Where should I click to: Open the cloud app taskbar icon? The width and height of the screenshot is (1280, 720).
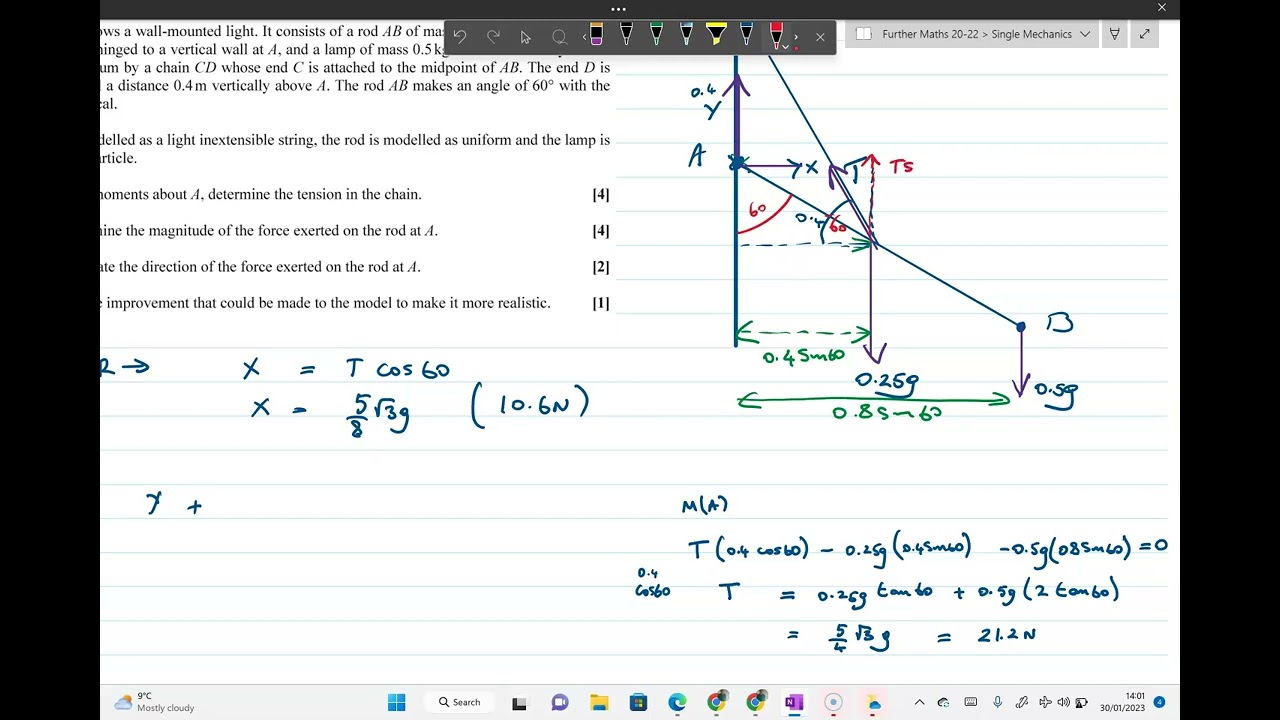point(873,703)
